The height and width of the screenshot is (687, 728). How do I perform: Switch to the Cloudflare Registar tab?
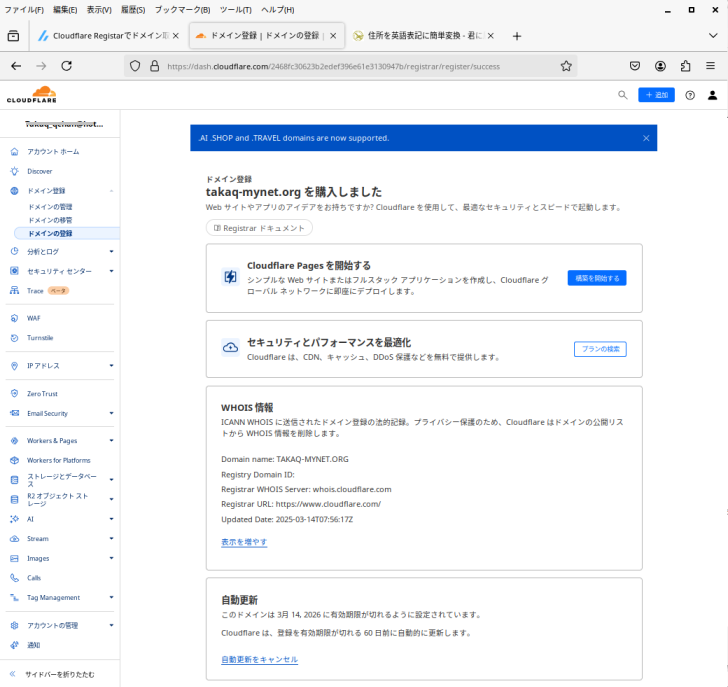coord(108,36)
